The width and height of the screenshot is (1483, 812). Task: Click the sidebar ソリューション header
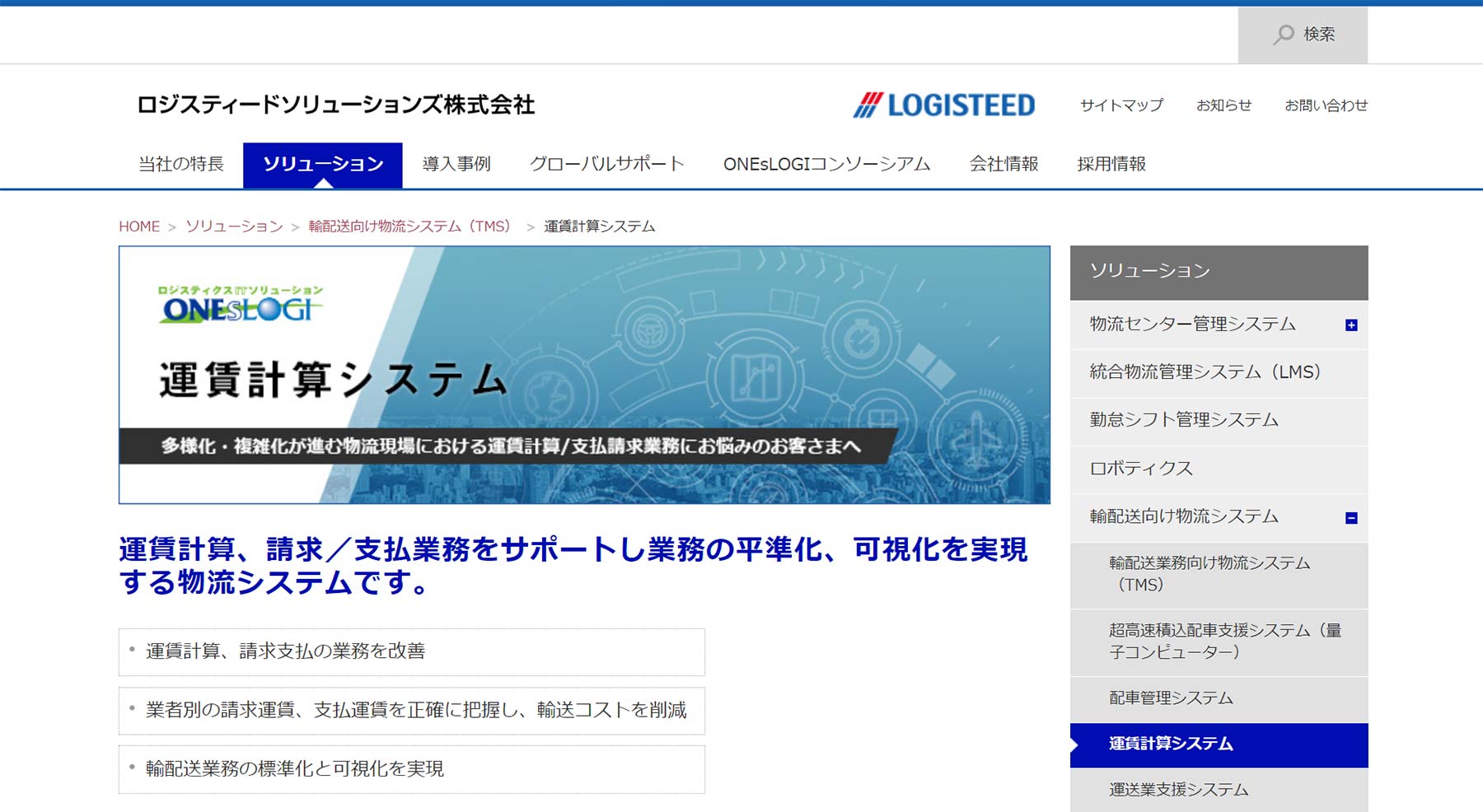pos(1219,273)
